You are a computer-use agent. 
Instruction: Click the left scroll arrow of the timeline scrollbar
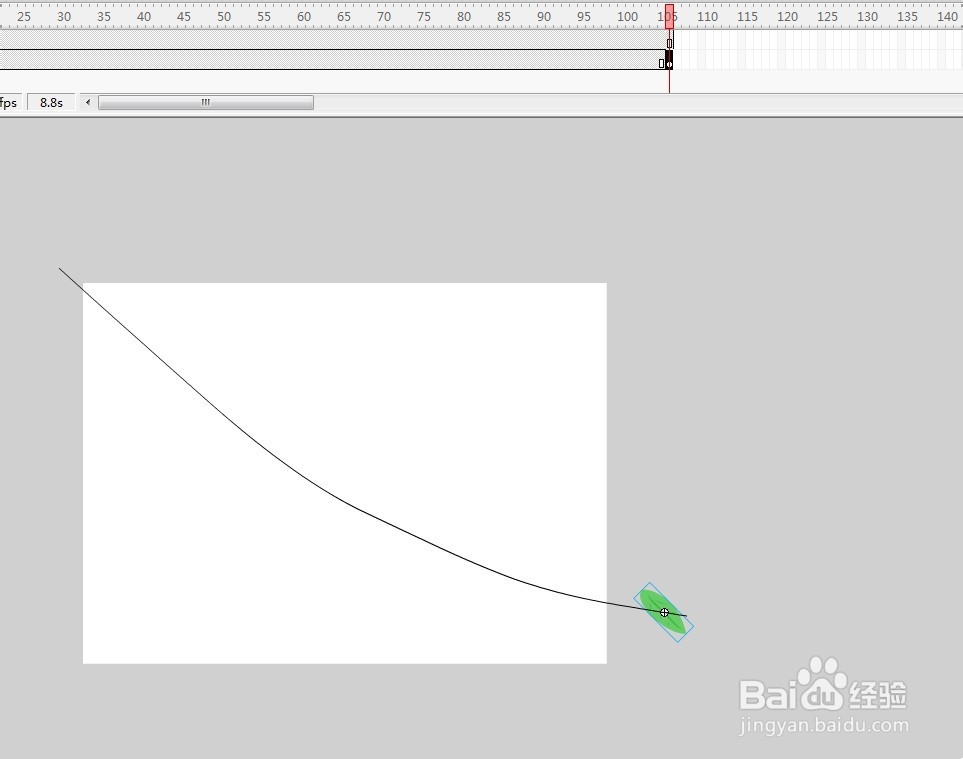click(88, 103)
